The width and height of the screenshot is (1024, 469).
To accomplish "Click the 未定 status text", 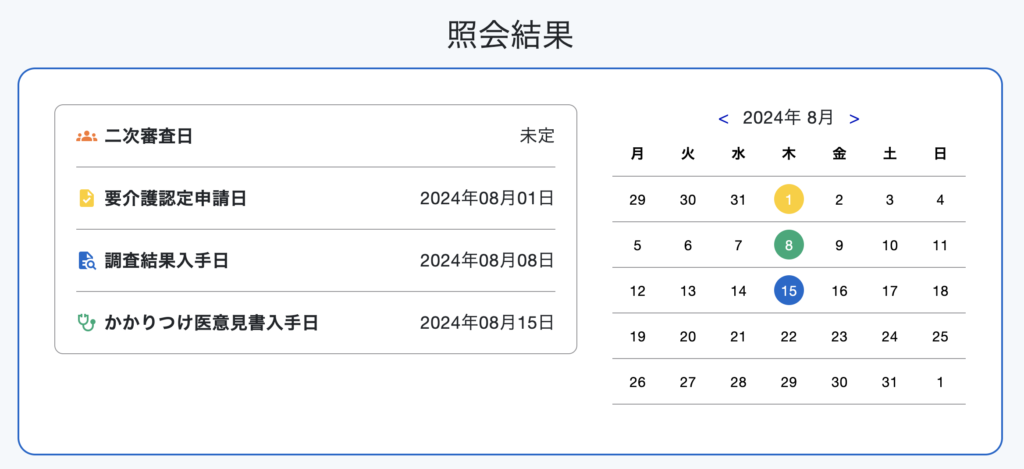I will (x=537, y=137).
